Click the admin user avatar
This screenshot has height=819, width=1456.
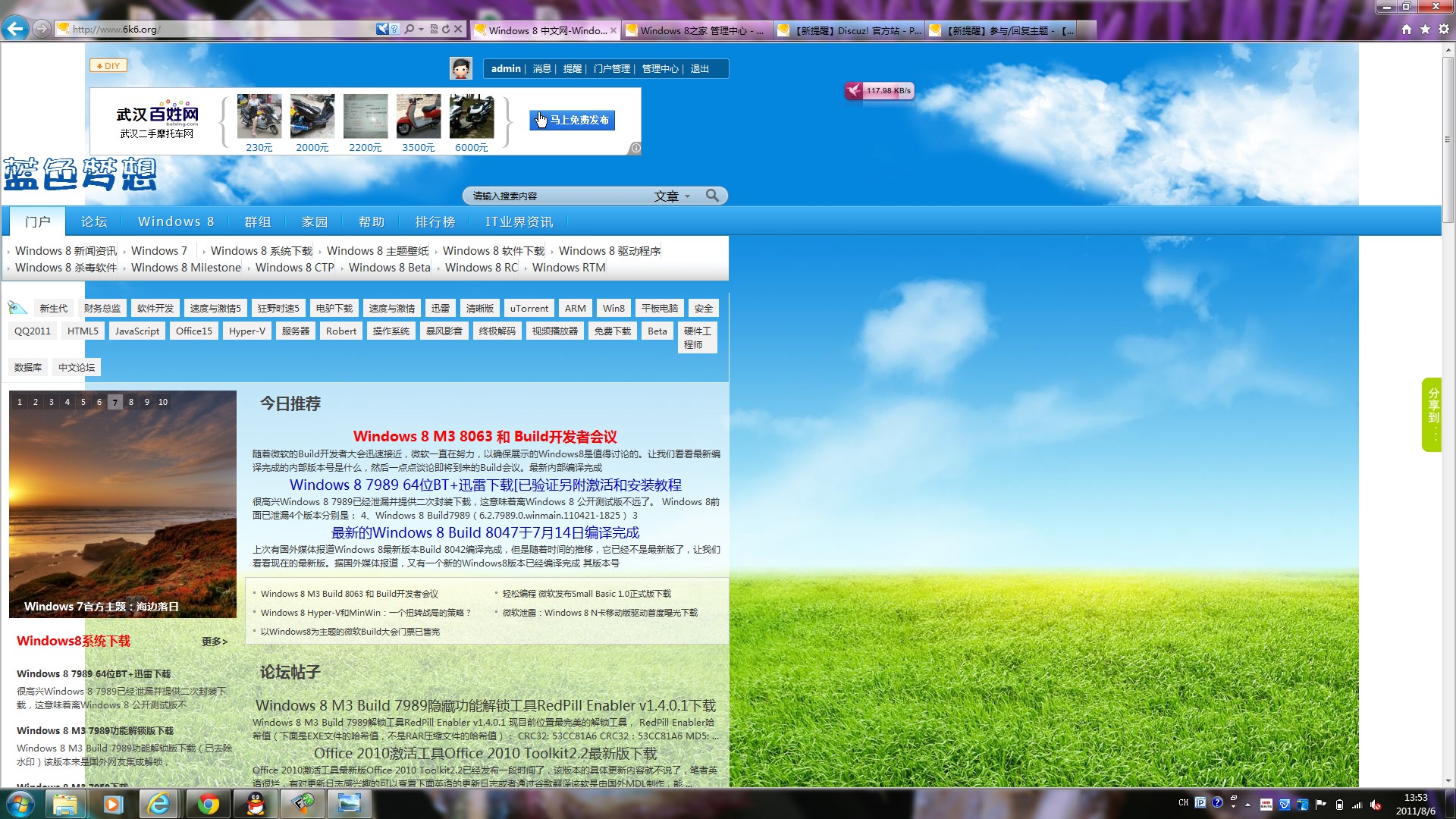[460, 68]
